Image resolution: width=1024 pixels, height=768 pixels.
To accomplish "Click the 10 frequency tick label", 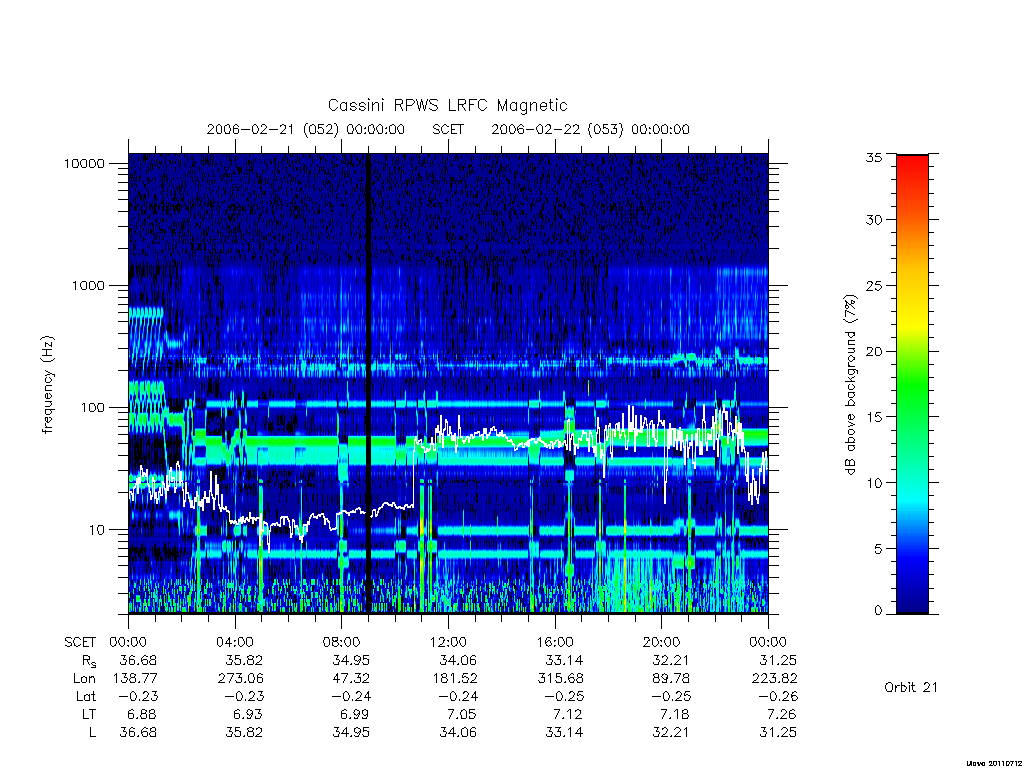I will 97,530.
